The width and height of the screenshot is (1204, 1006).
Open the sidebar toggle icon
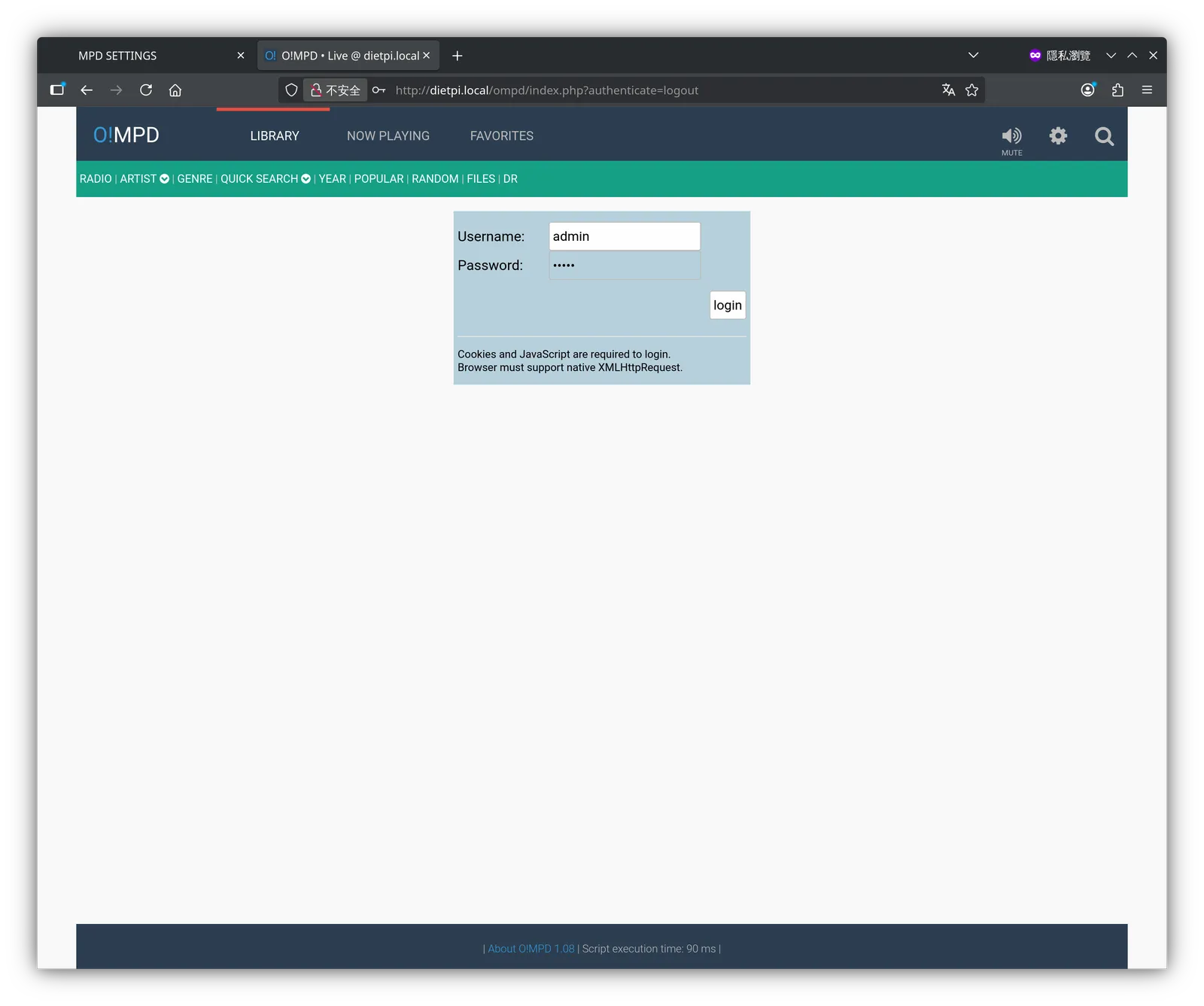57,90
